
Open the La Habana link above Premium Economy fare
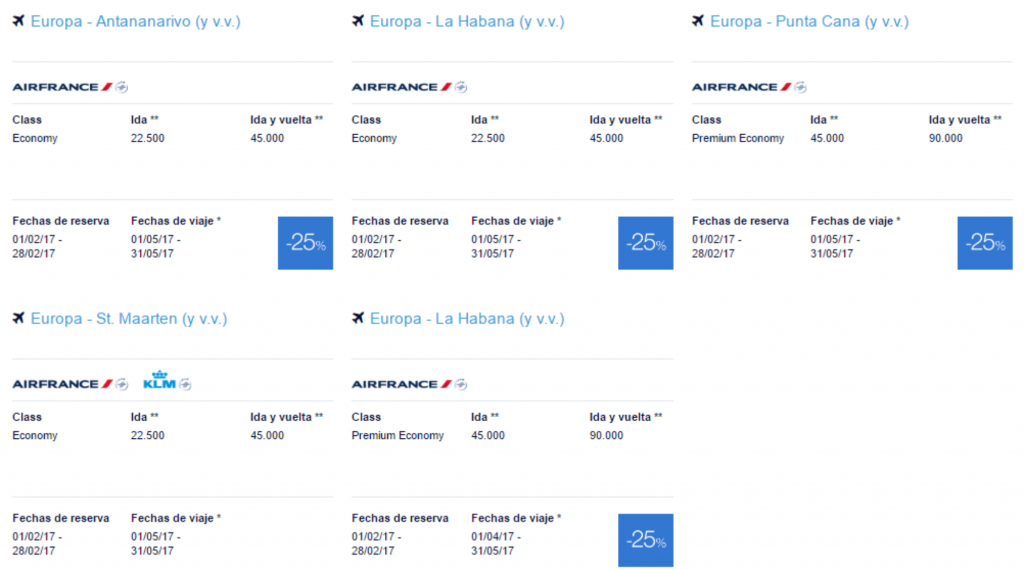[x=467, y=319]
